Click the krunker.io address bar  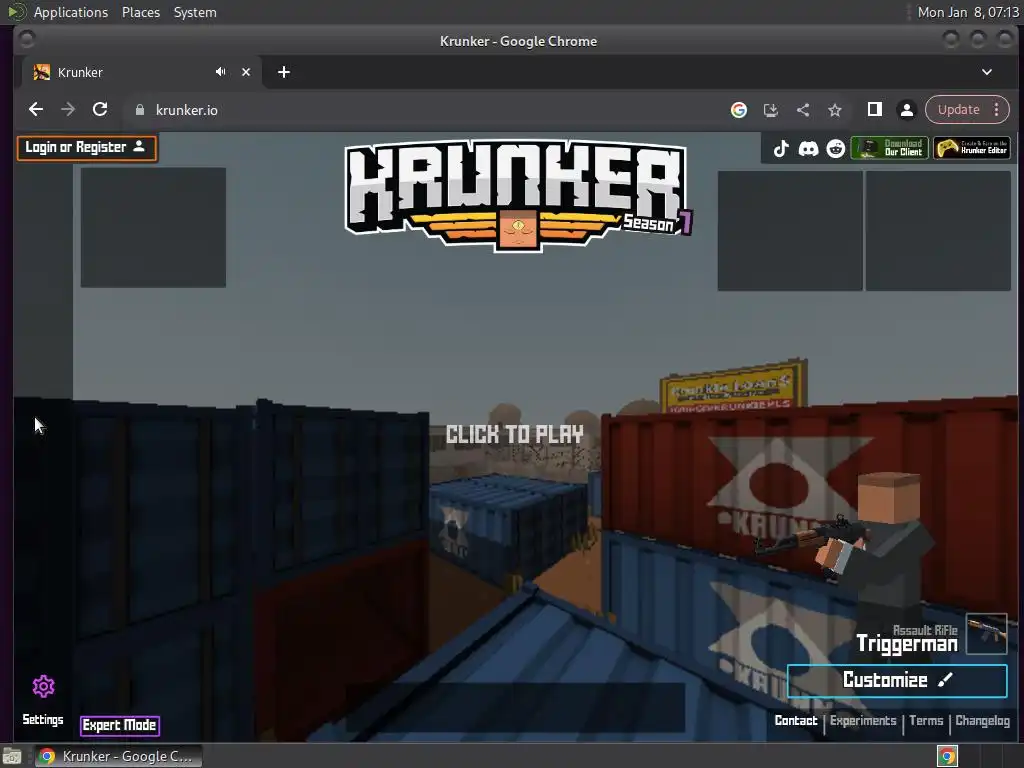pos(424,110)
